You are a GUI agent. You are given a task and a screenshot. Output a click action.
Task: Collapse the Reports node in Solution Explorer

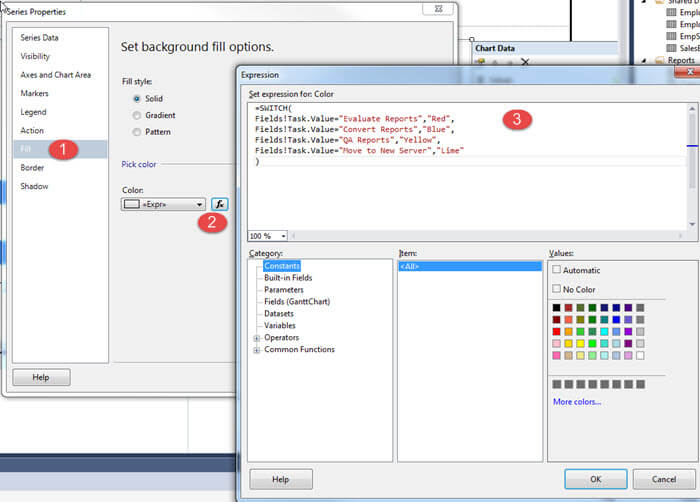click(x=644, y=60)
